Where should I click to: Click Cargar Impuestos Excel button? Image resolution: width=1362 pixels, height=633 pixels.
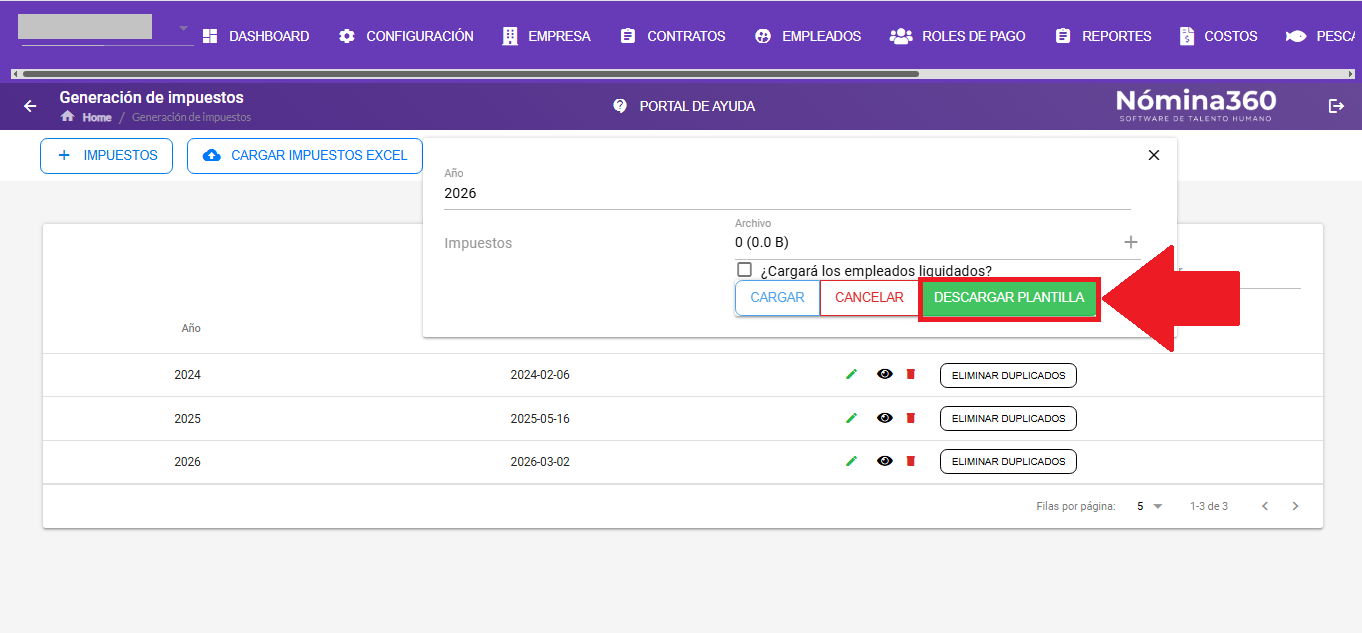[305, 156]
